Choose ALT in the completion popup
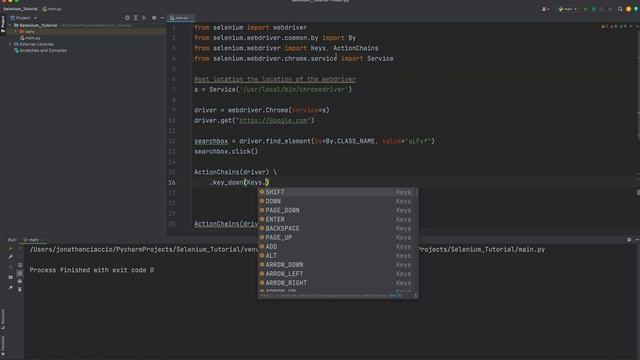Viewport: 640px width, 360px height. [x=337, y=256]
